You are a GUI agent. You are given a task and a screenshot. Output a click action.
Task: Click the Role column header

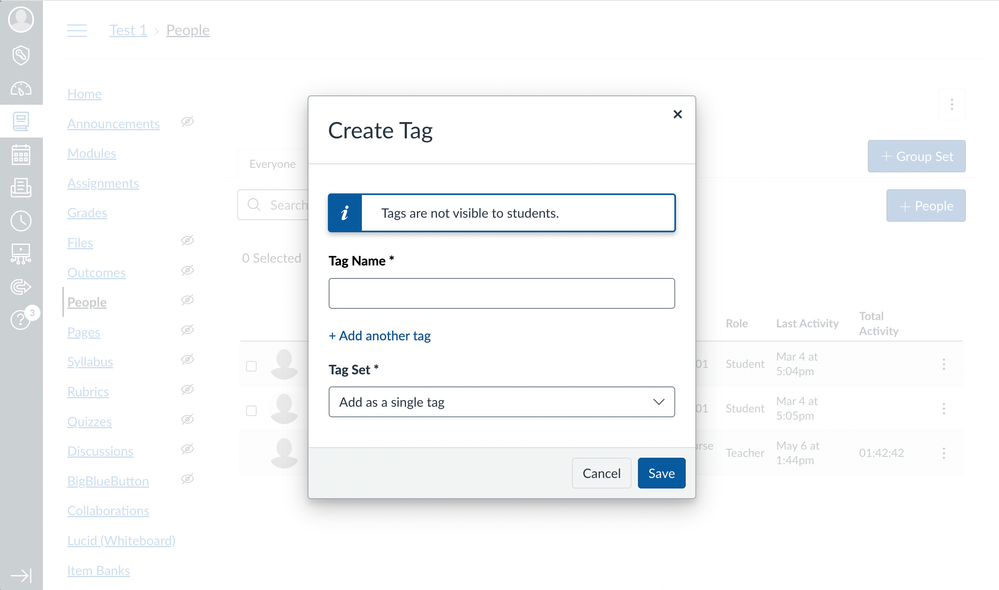coord(737,324)
